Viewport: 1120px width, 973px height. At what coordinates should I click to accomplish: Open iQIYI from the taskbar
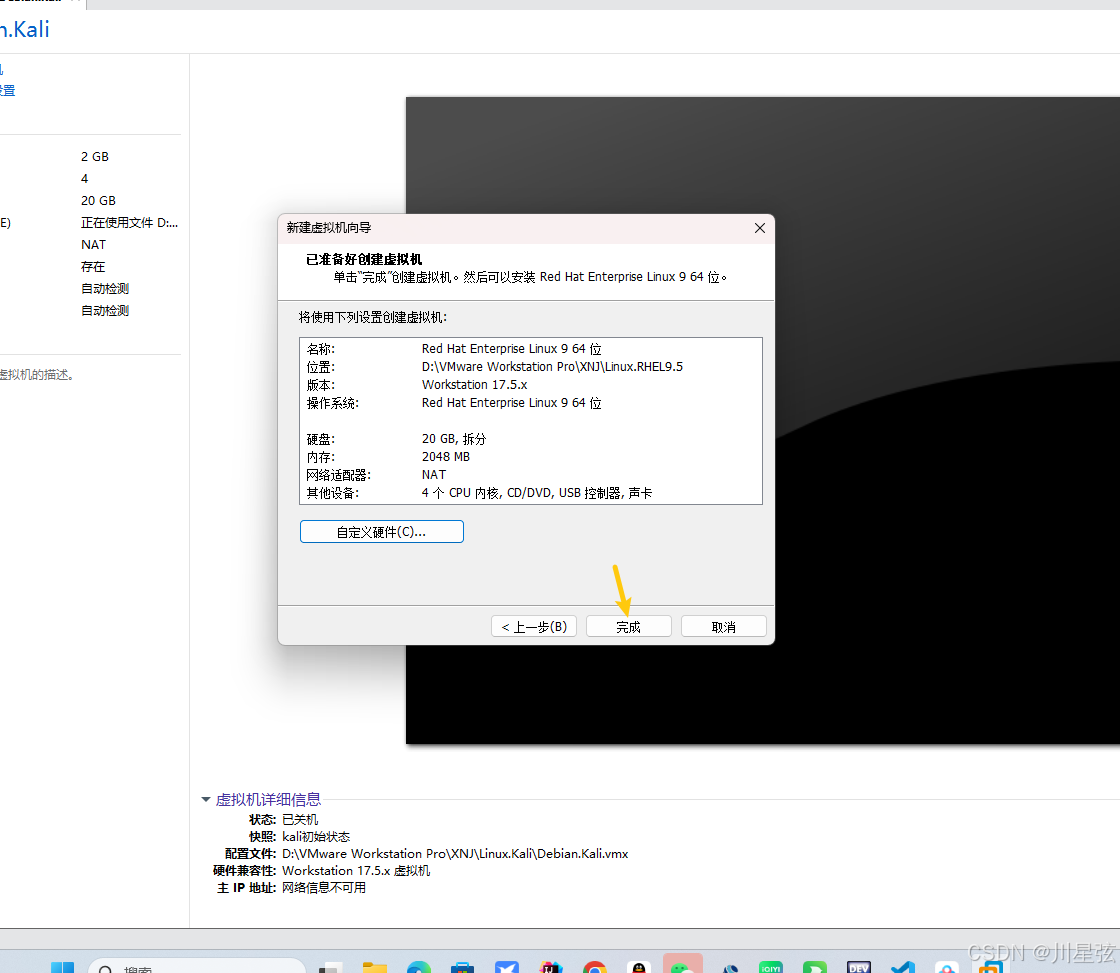click(x=771, y=967)
